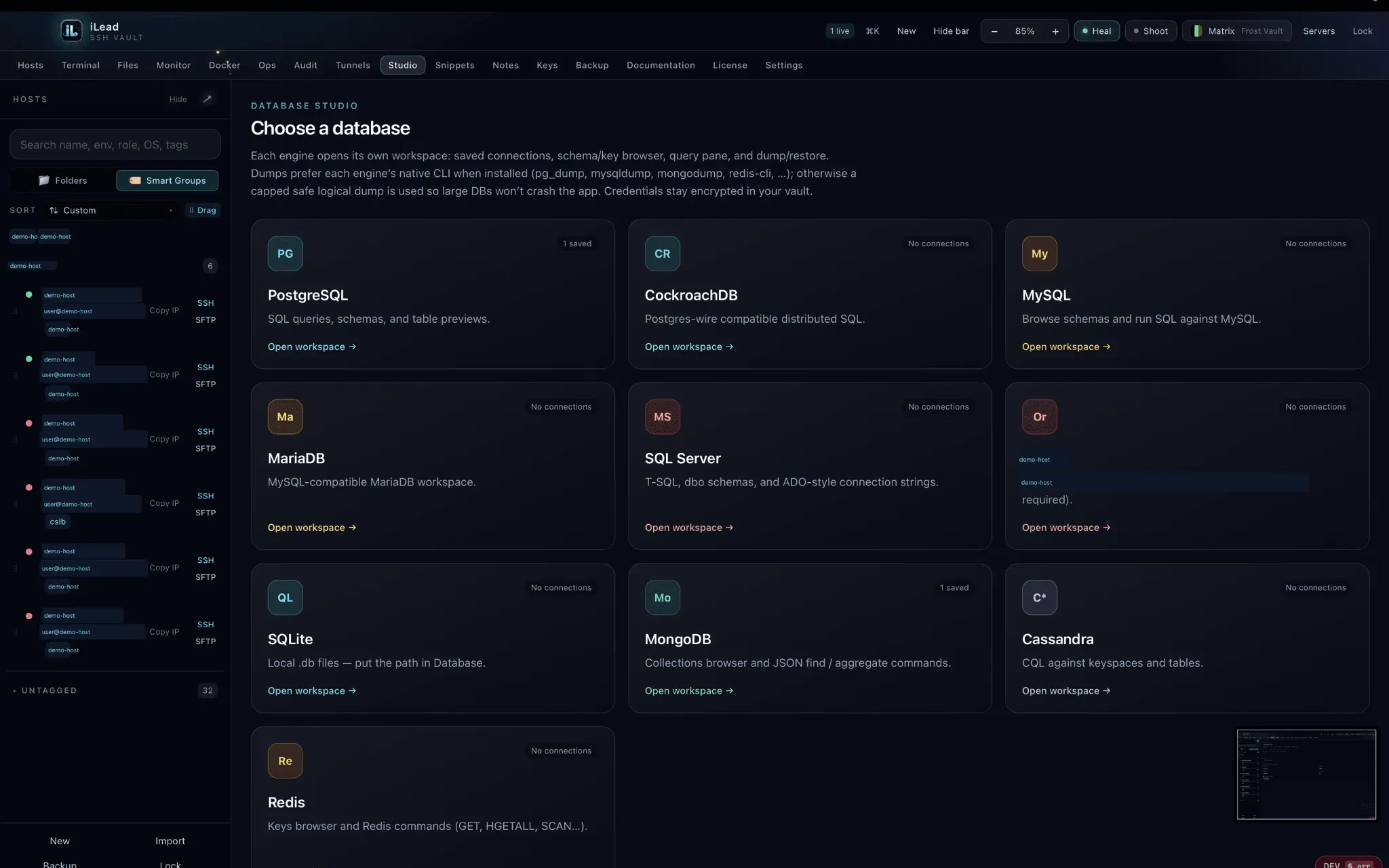
Task: Toggle the Drag reorder mode
Action: click(x=202, y=210)
